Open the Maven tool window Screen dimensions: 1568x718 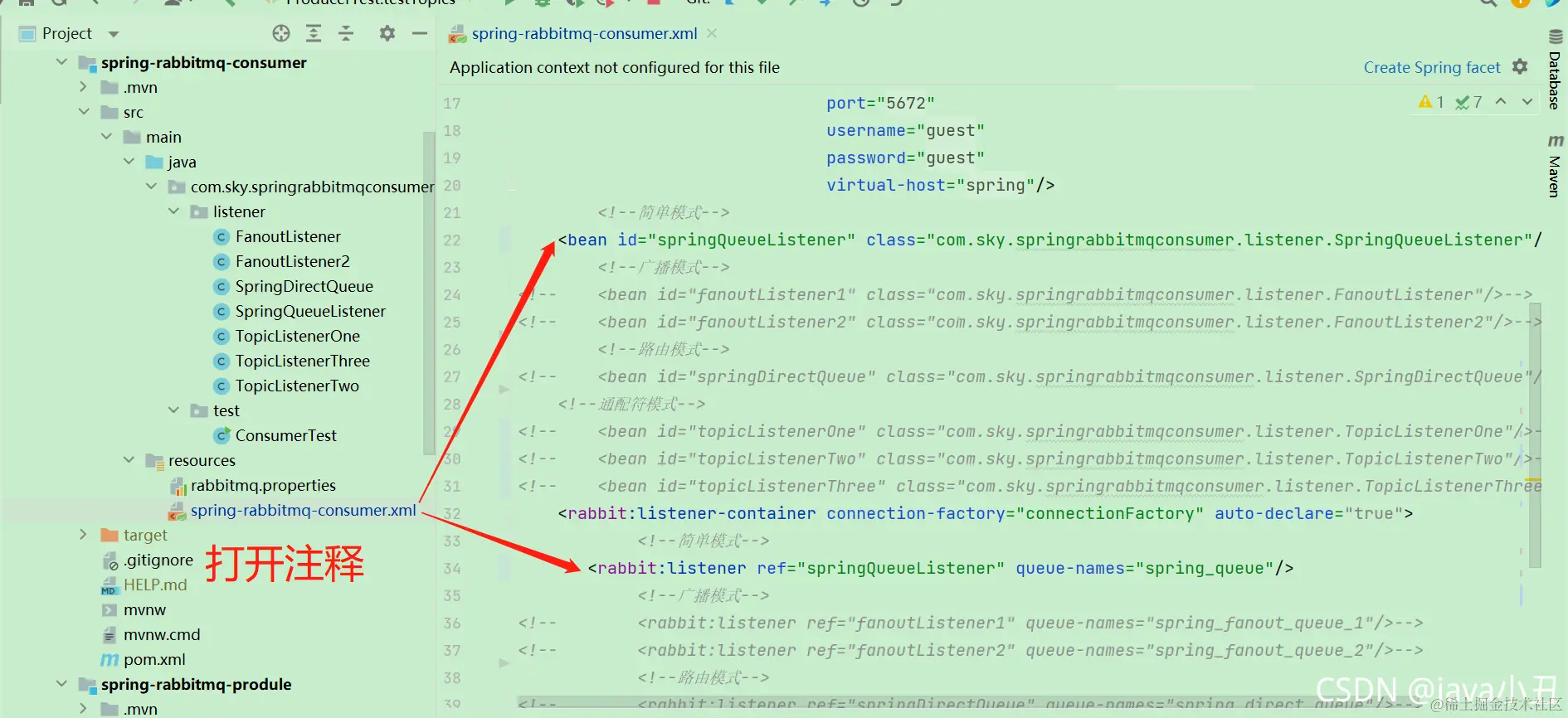1555,166
